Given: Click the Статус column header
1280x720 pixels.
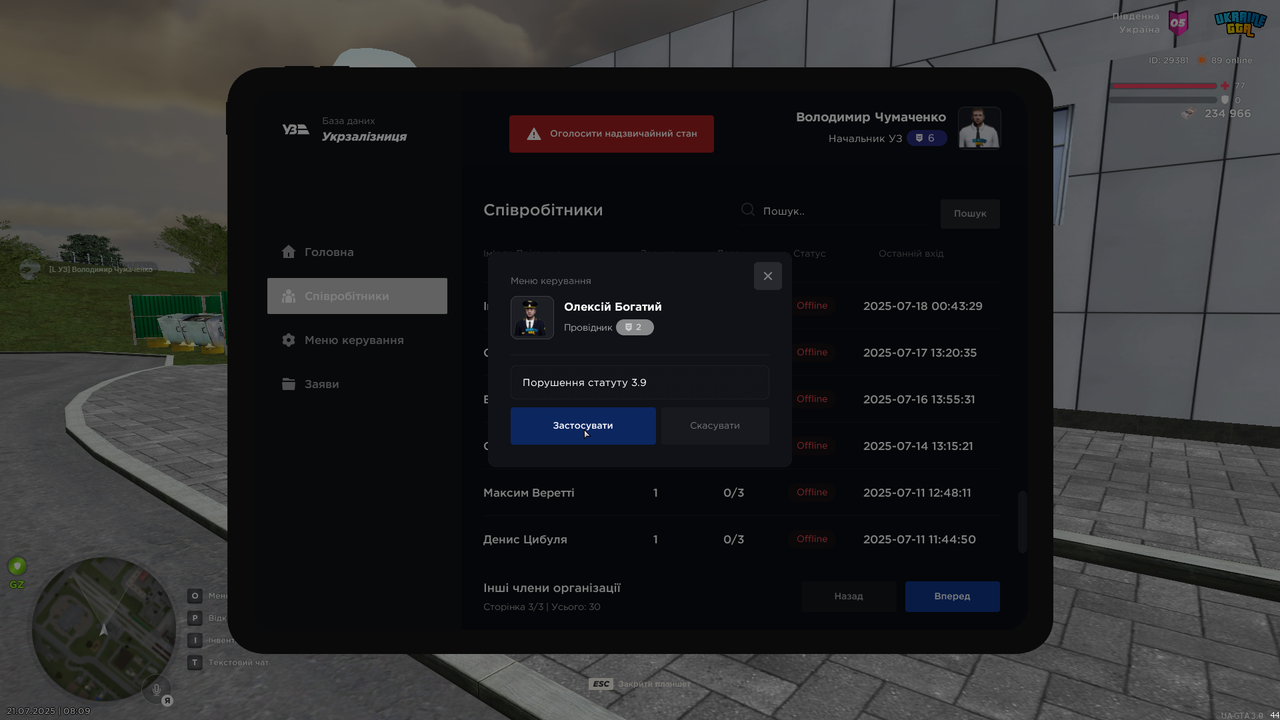Looking at the screenshot, I should pos(810,254).
